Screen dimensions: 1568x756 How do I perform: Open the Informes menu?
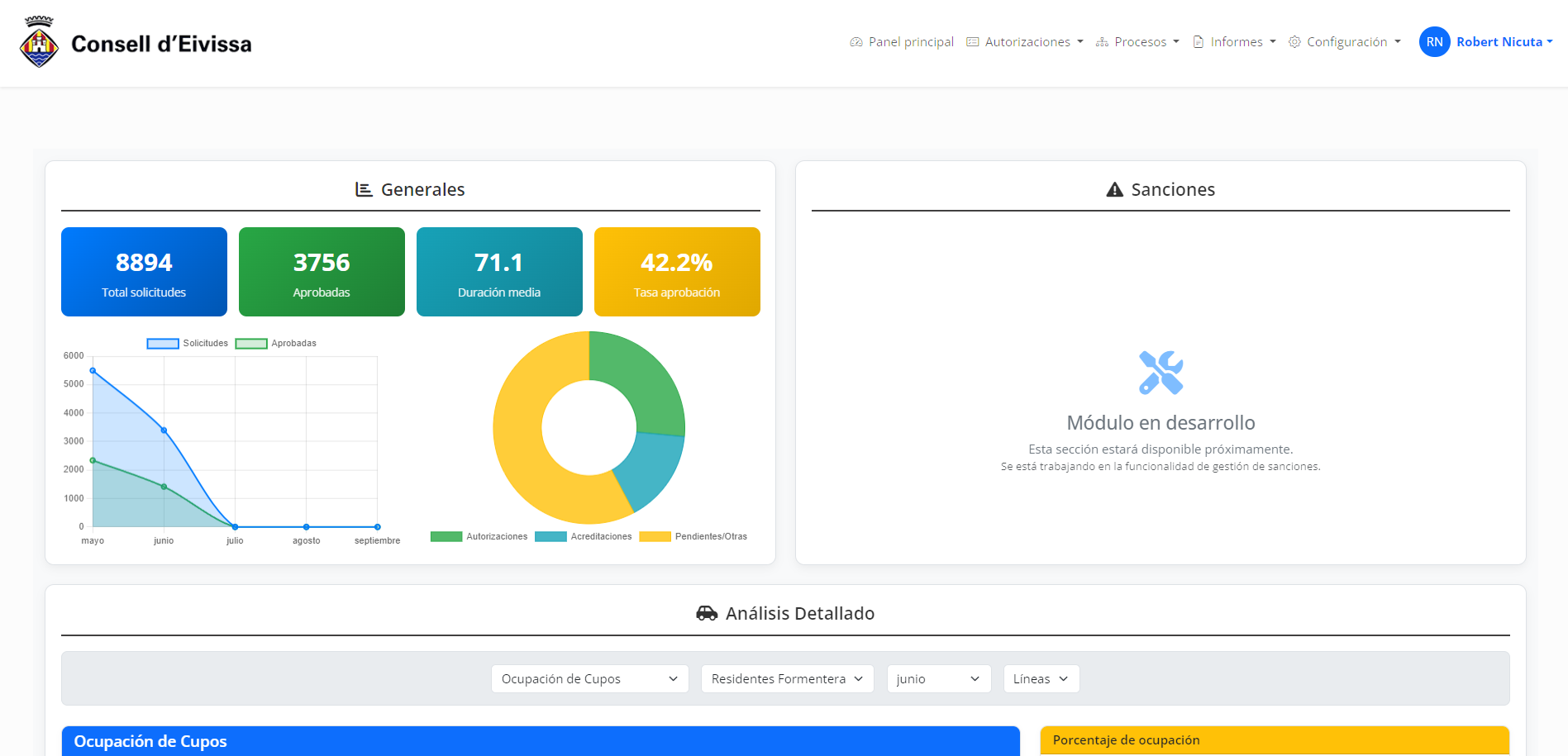point(1237,41)
